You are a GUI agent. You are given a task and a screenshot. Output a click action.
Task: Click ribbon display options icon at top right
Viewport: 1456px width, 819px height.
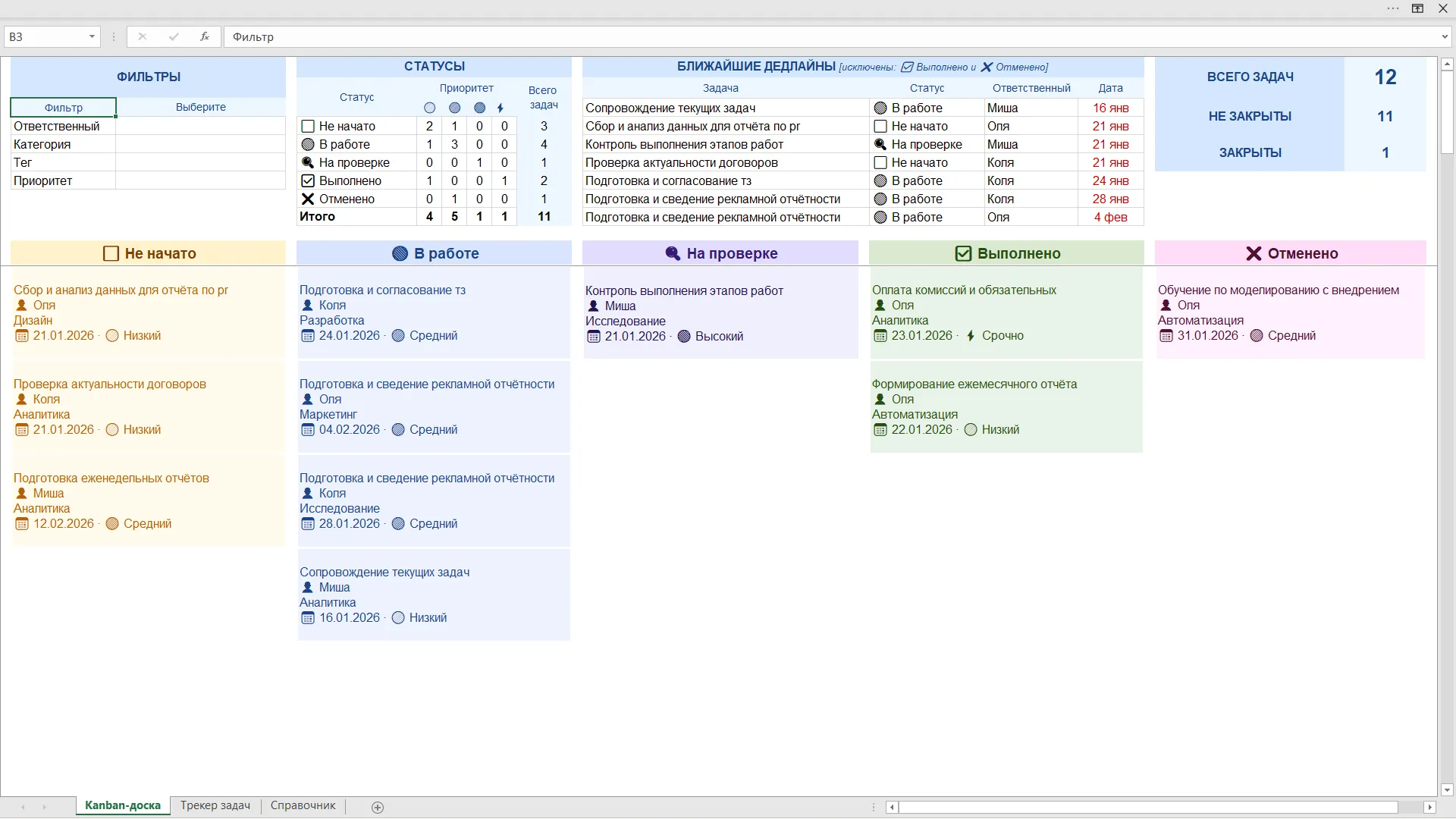pos(1417,8)
